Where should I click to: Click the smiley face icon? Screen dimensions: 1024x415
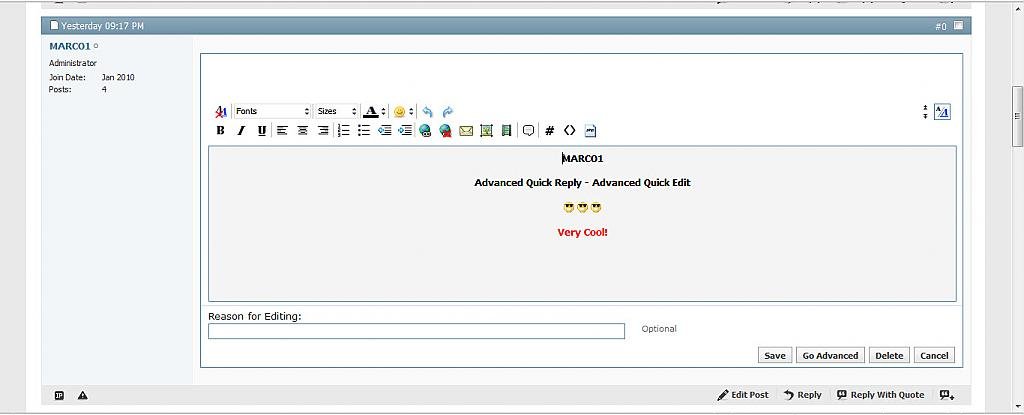point(399,112)
